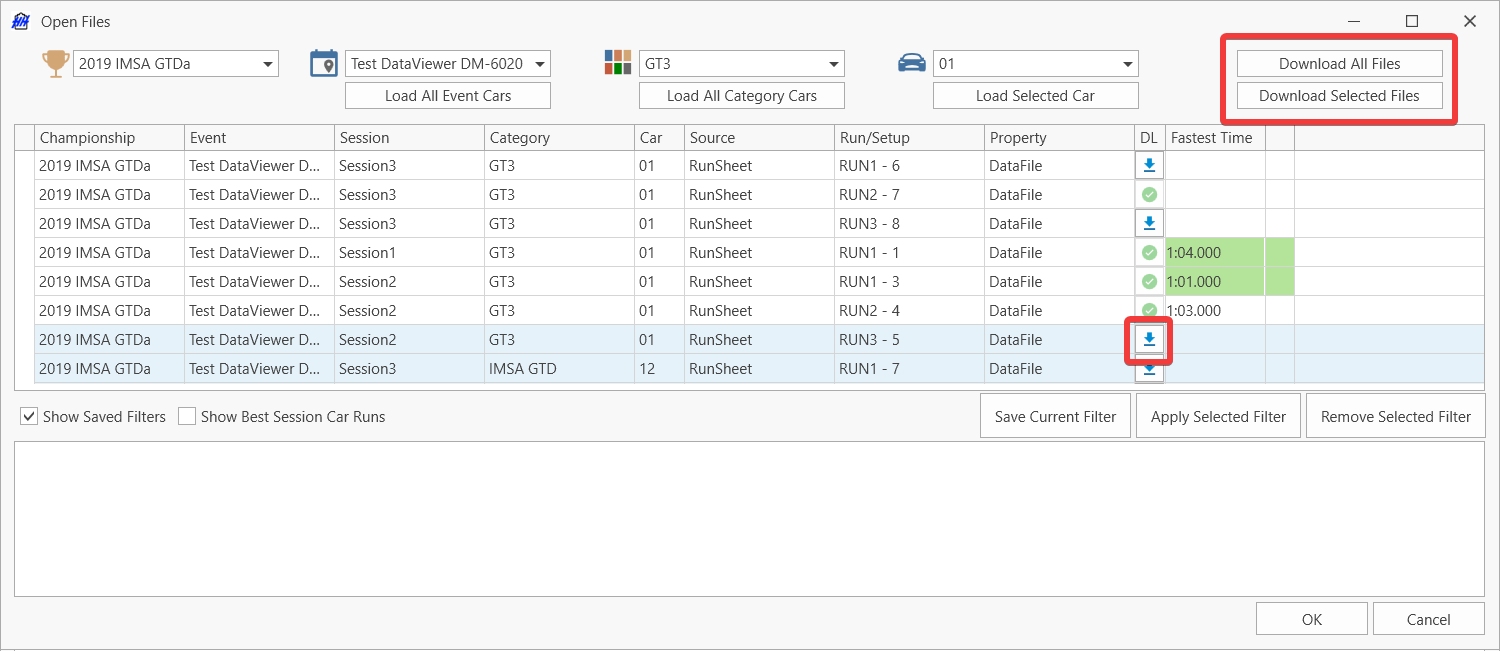
Task: Enable Show Best Session Car Runs
Action: [x=187, y=417]
